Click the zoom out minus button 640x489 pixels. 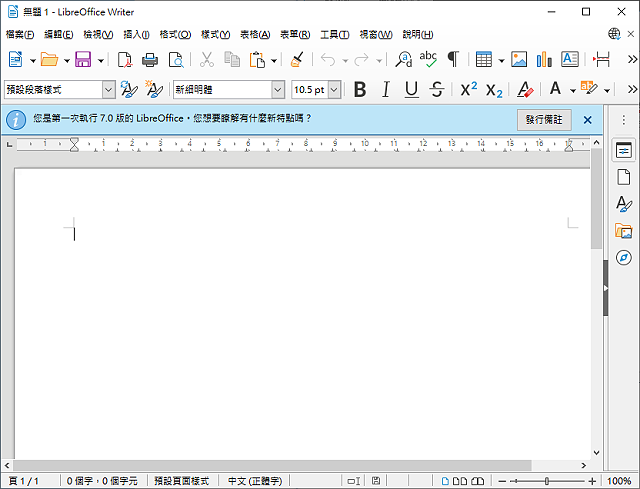pos(502,481)
